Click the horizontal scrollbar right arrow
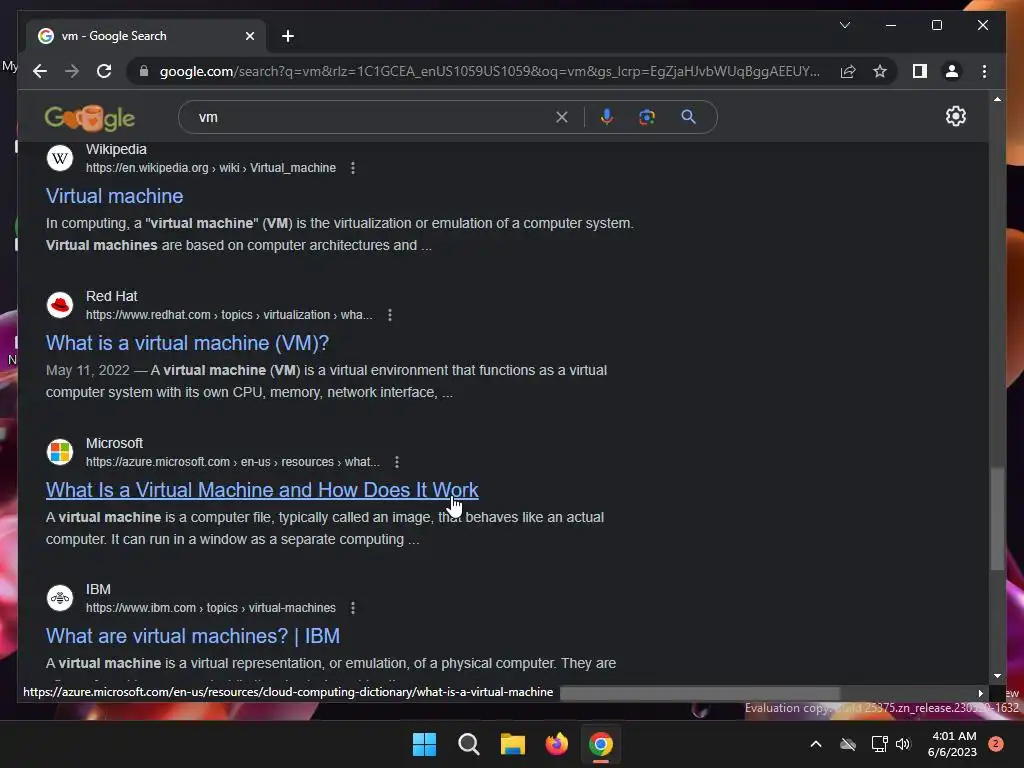This screenshot has width=1024, height=768. 980,694
